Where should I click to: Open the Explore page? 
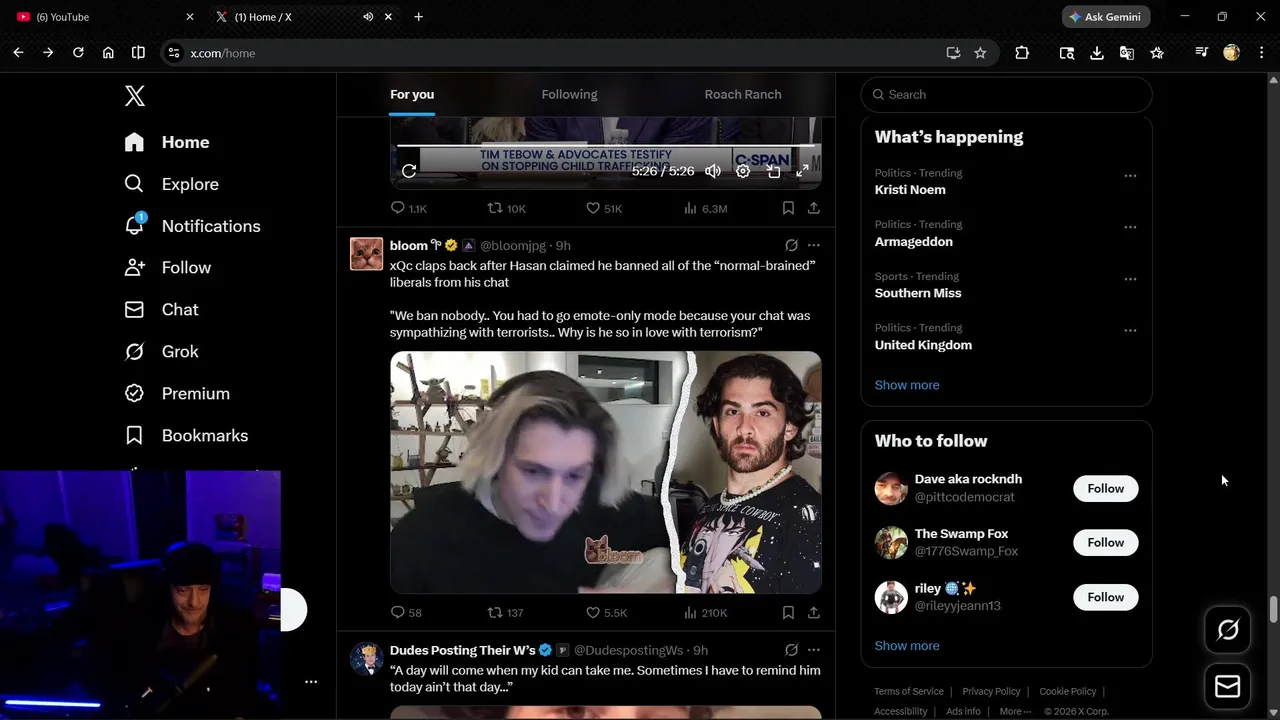tap(171, 184)
